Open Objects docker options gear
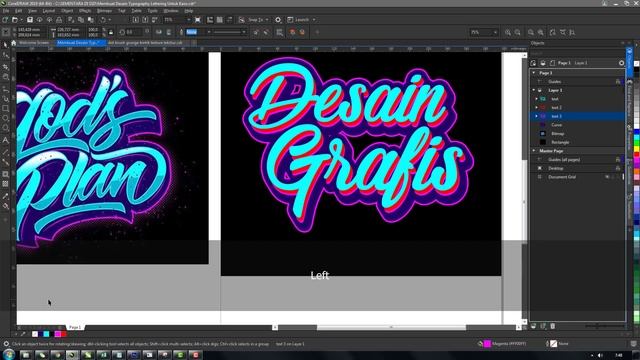Image resolution: width=640 pixels, height=360 pixels. click(x=621, y=63)
